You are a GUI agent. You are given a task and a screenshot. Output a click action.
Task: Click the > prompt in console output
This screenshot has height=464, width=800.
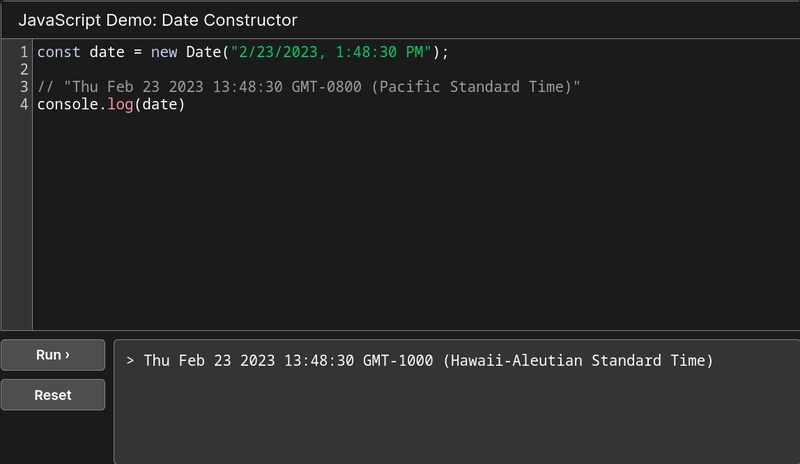131,360
